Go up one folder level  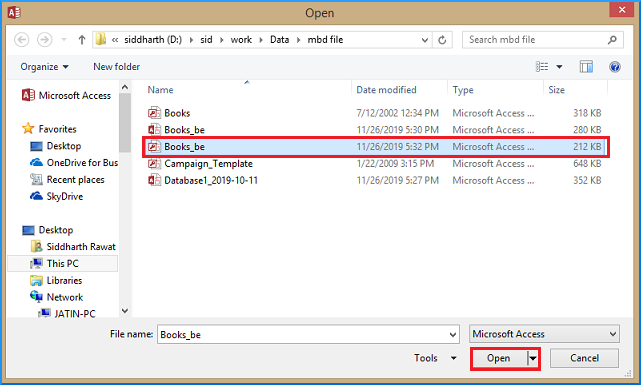click(82, 40)
